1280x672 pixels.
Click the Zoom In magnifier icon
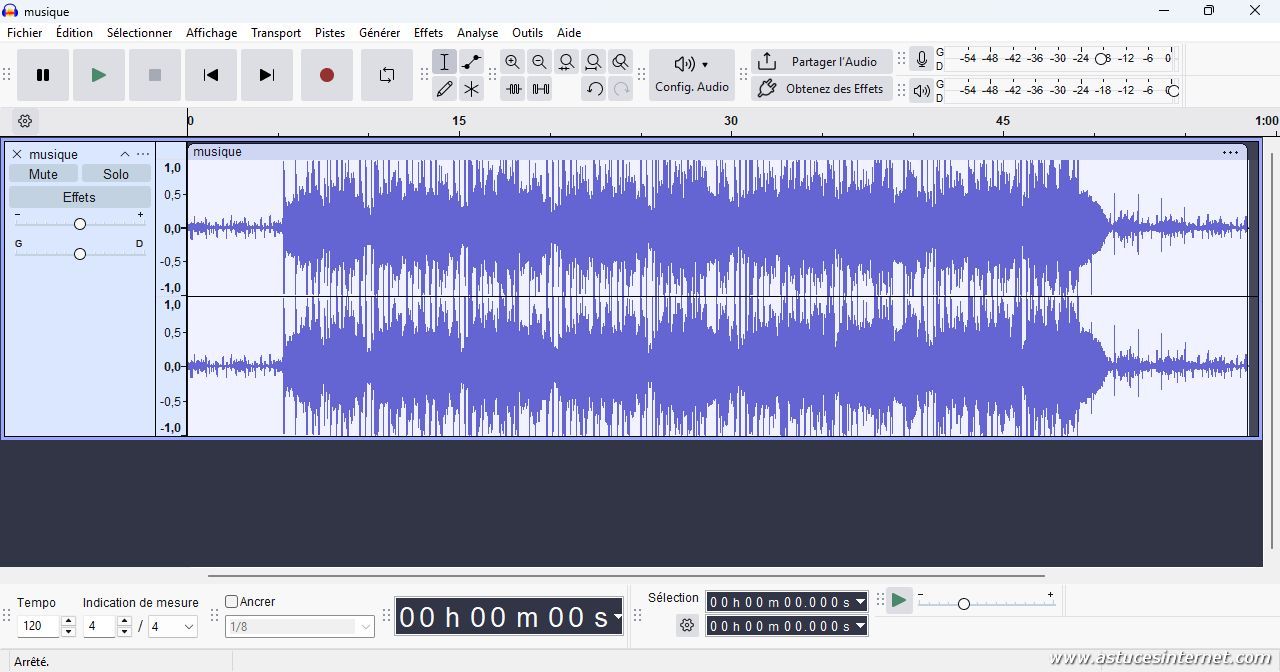click(x=512, y=62)
